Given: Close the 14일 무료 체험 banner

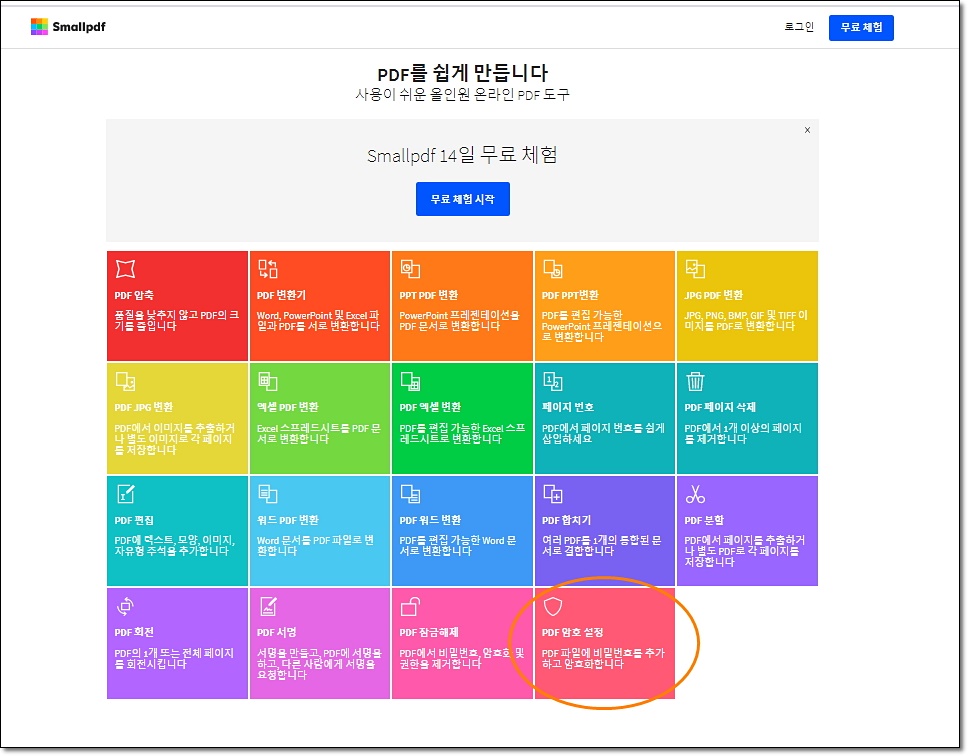Looking at the screenshot, I should click(x=807, y=130).
